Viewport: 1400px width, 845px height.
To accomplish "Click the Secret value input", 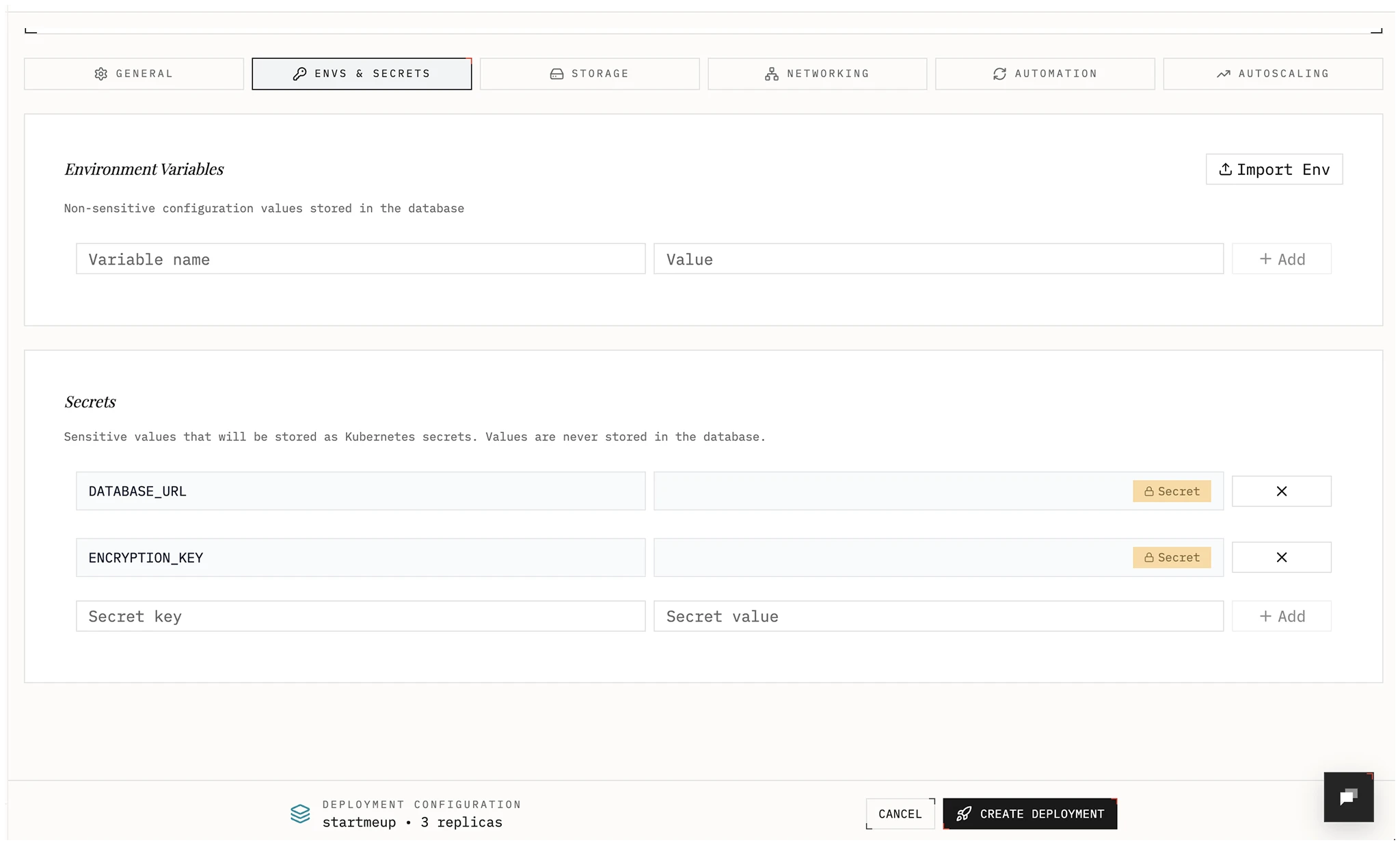I will [938, 617].
